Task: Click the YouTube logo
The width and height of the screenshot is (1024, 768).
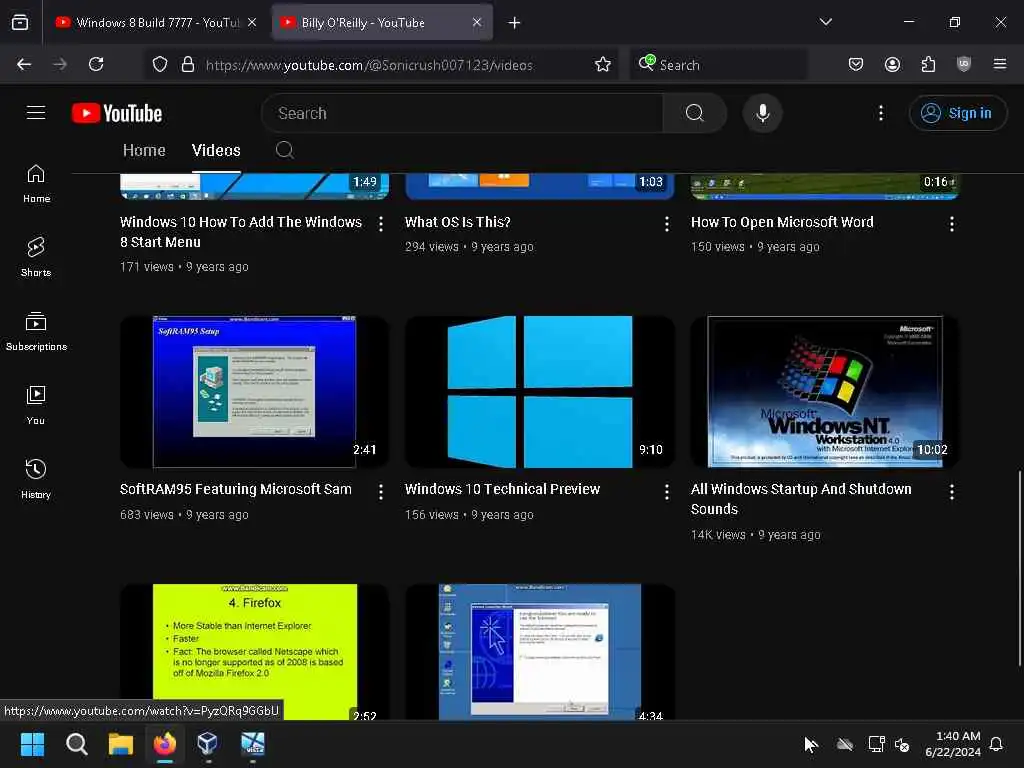Action: [117, 113]
